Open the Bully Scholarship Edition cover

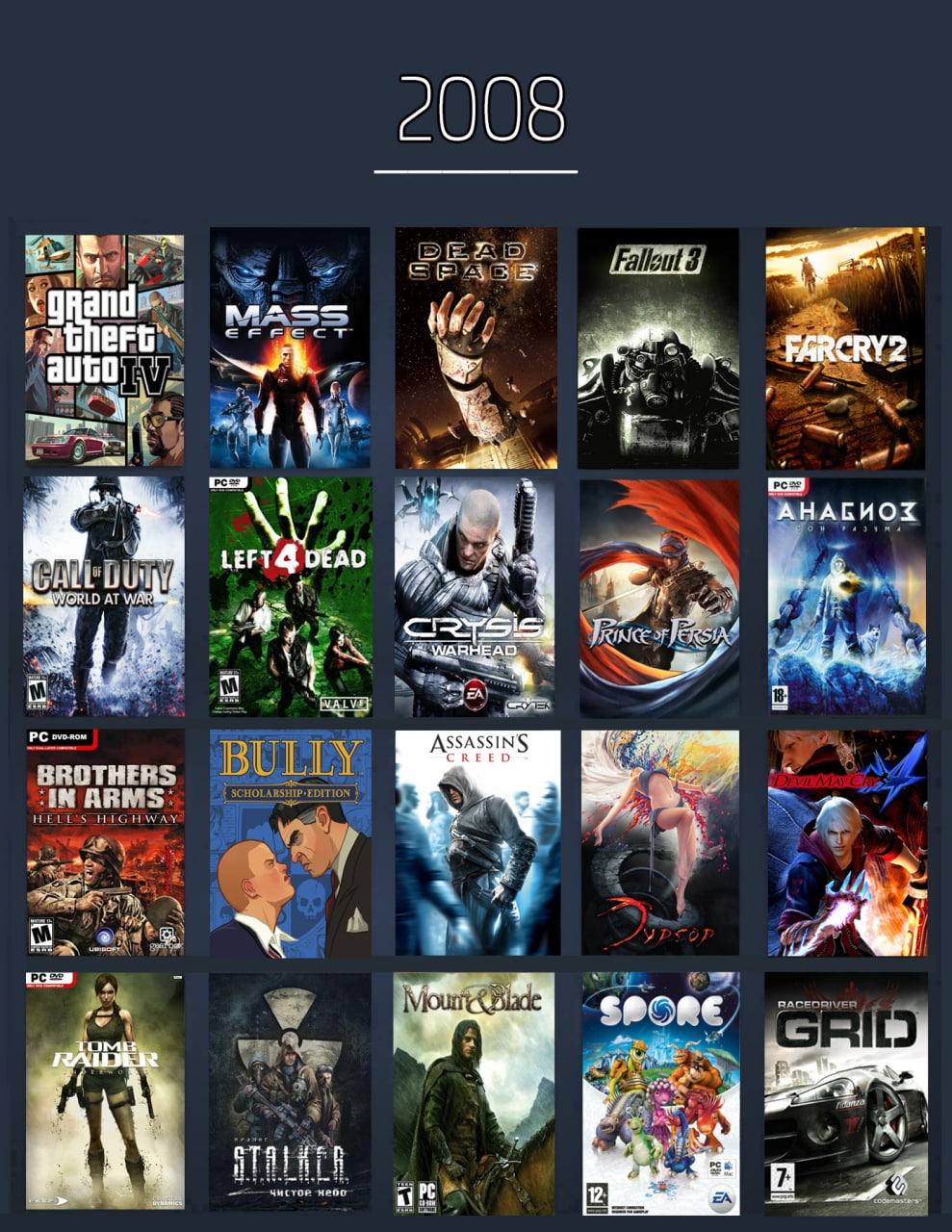[291, 844]
